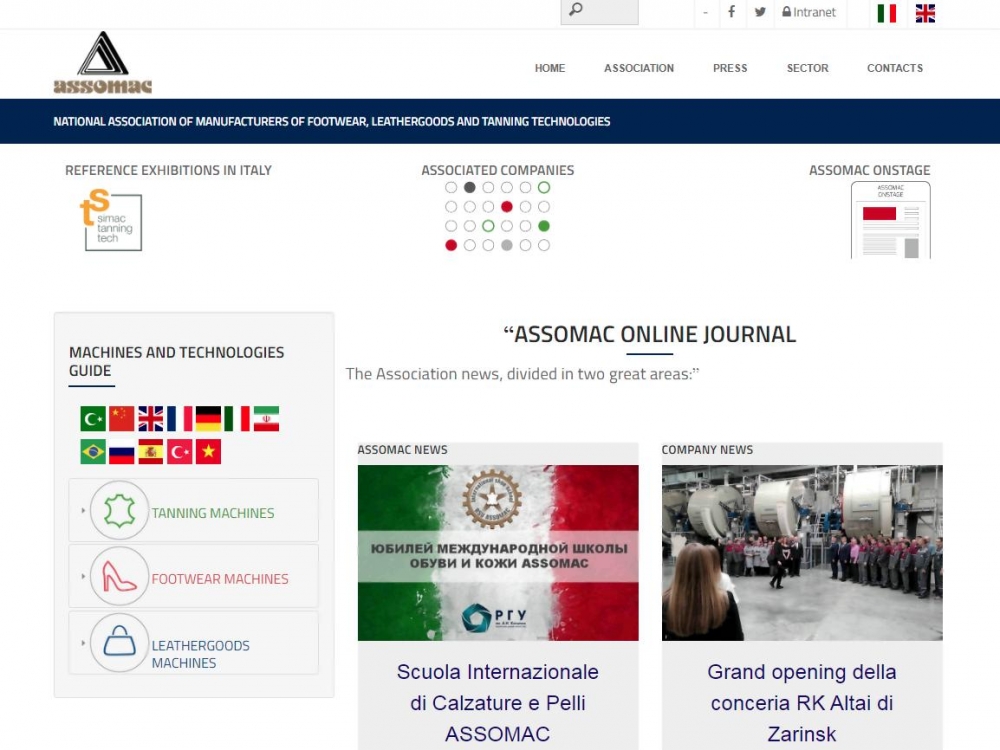Image resolution: width=1000 pixels, height=750 pixels.
Task: Open the Company News tannery photo
Action: pyautogui.click(x=802, y=553)
